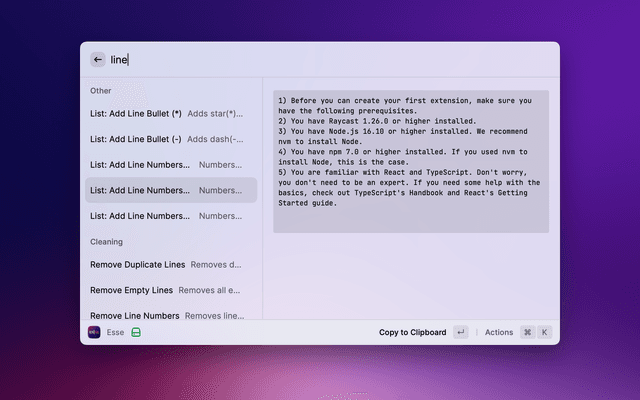This screenshot has width=640, height=400.
Task: Click the prerequisites preview text box
Action: tap(410, 162)
